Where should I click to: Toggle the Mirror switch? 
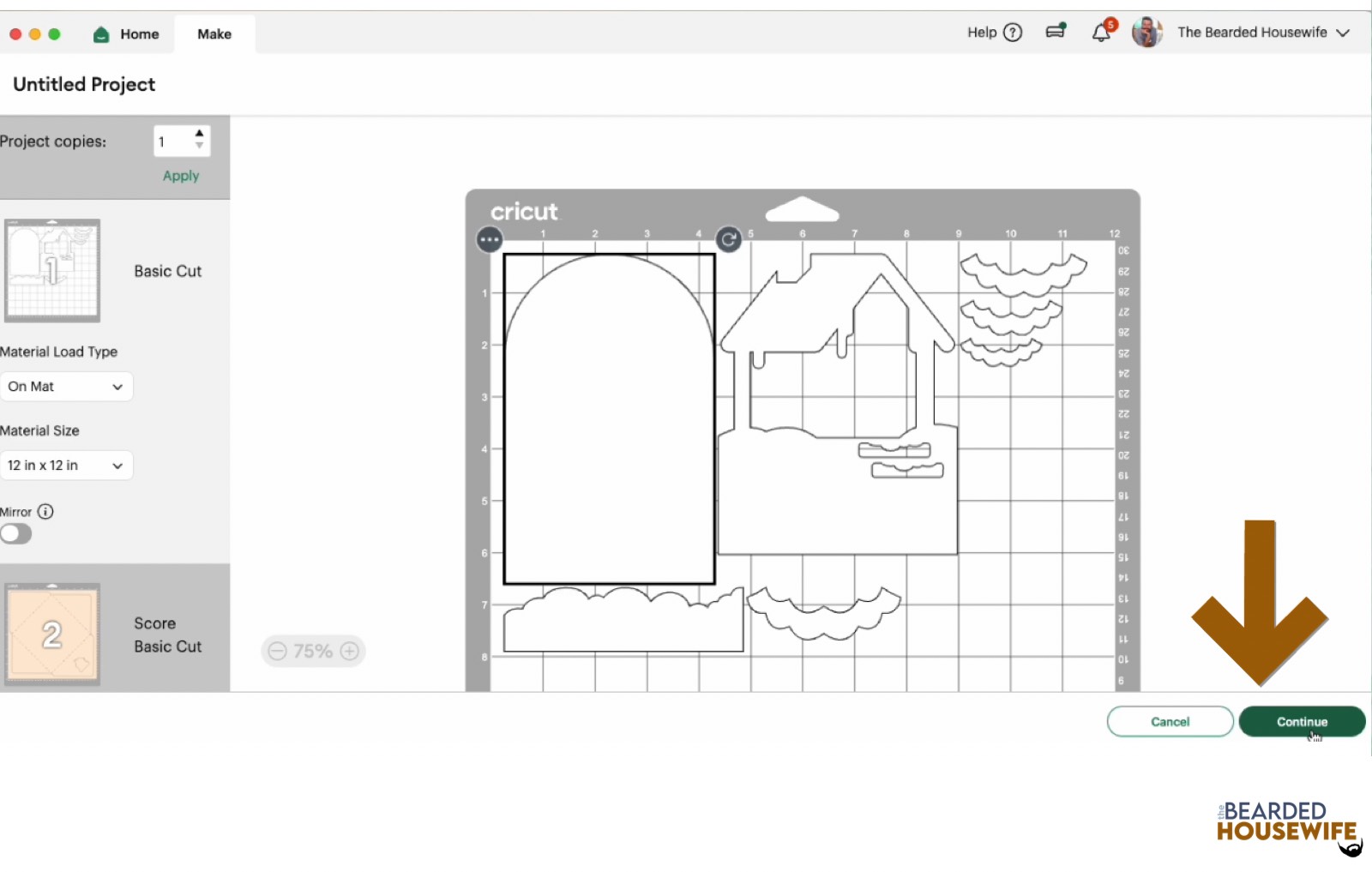click(16, 534)
